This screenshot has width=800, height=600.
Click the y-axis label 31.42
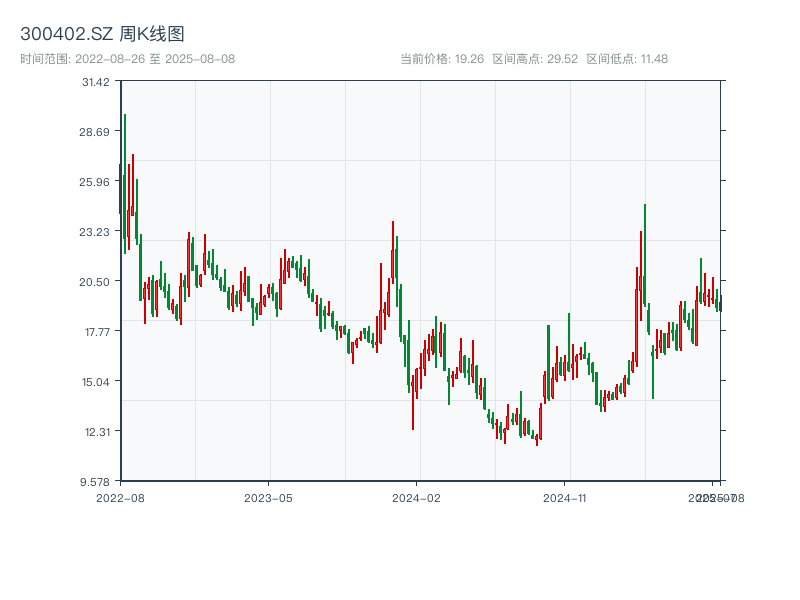[96, 82]
